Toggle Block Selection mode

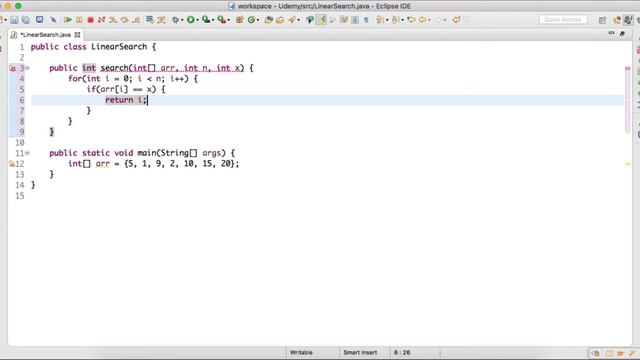(355, 20)
